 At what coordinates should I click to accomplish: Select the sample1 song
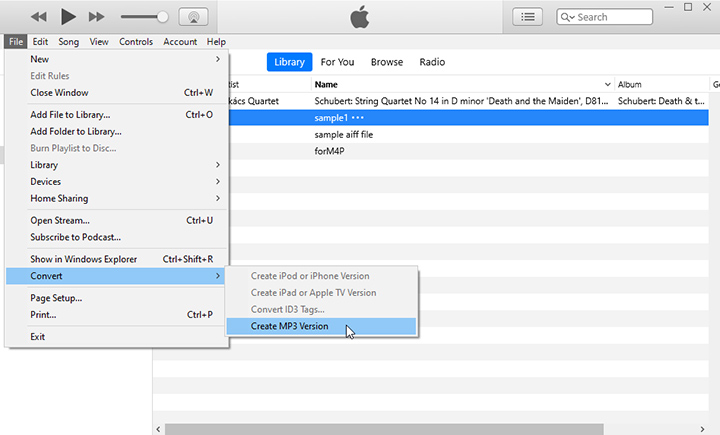tap(331, 118)
